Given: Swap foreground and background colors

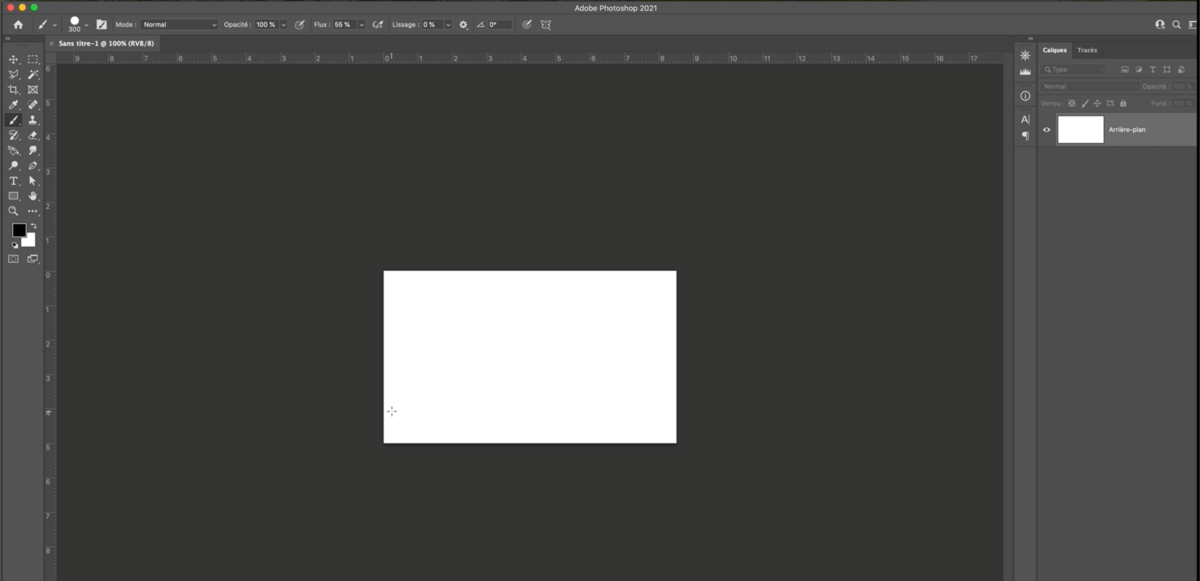Looking at the screenshot, I should (x=33, y=226).
